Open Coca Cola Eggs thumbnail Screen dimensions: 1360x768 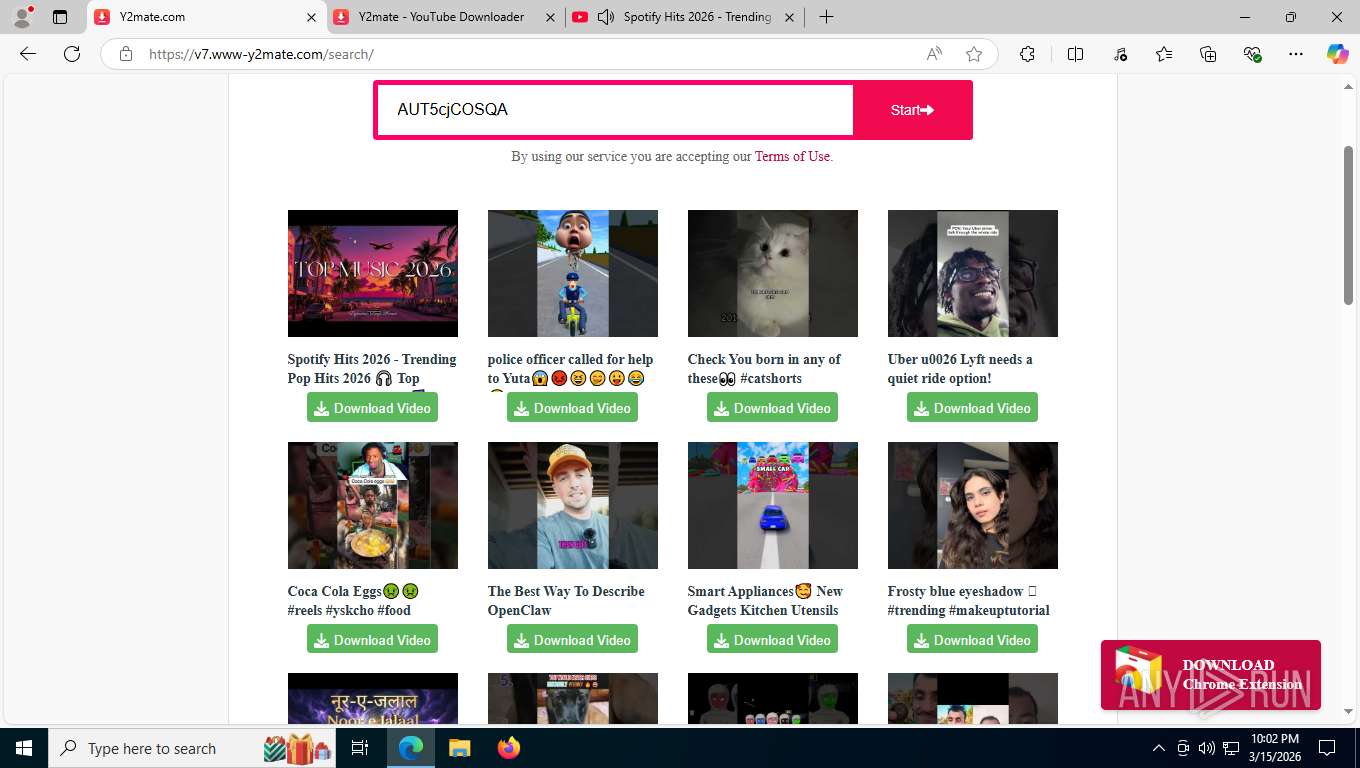373,505
